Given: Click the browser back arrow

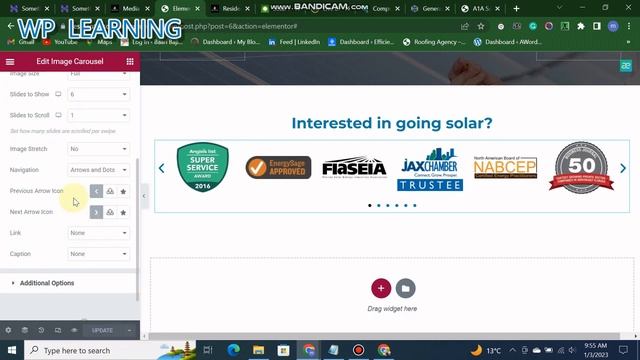Looking at the screenshot, I should point(11,26).
